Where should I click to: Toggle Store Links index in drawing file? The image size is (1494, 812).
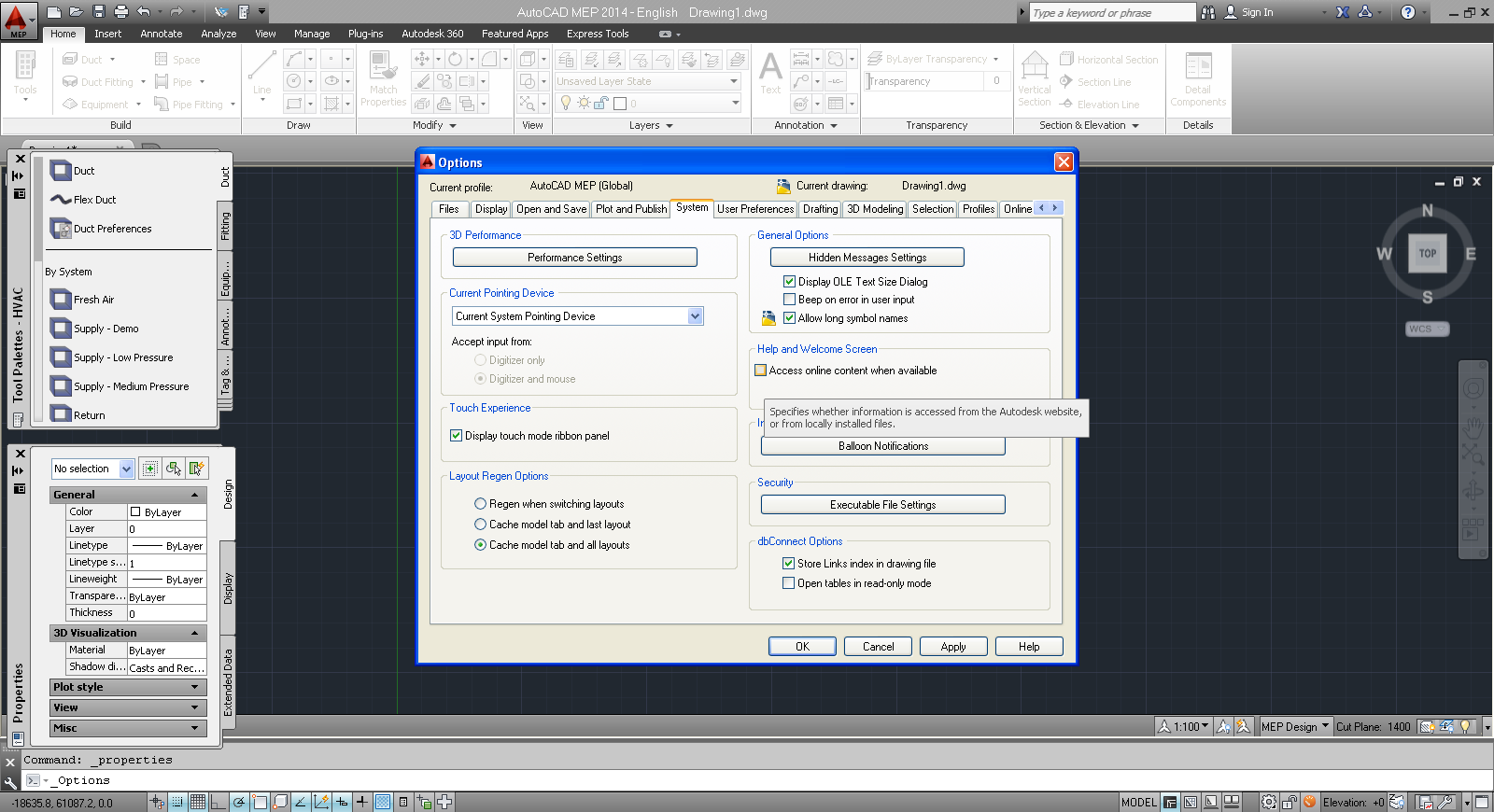coord(788,564)
